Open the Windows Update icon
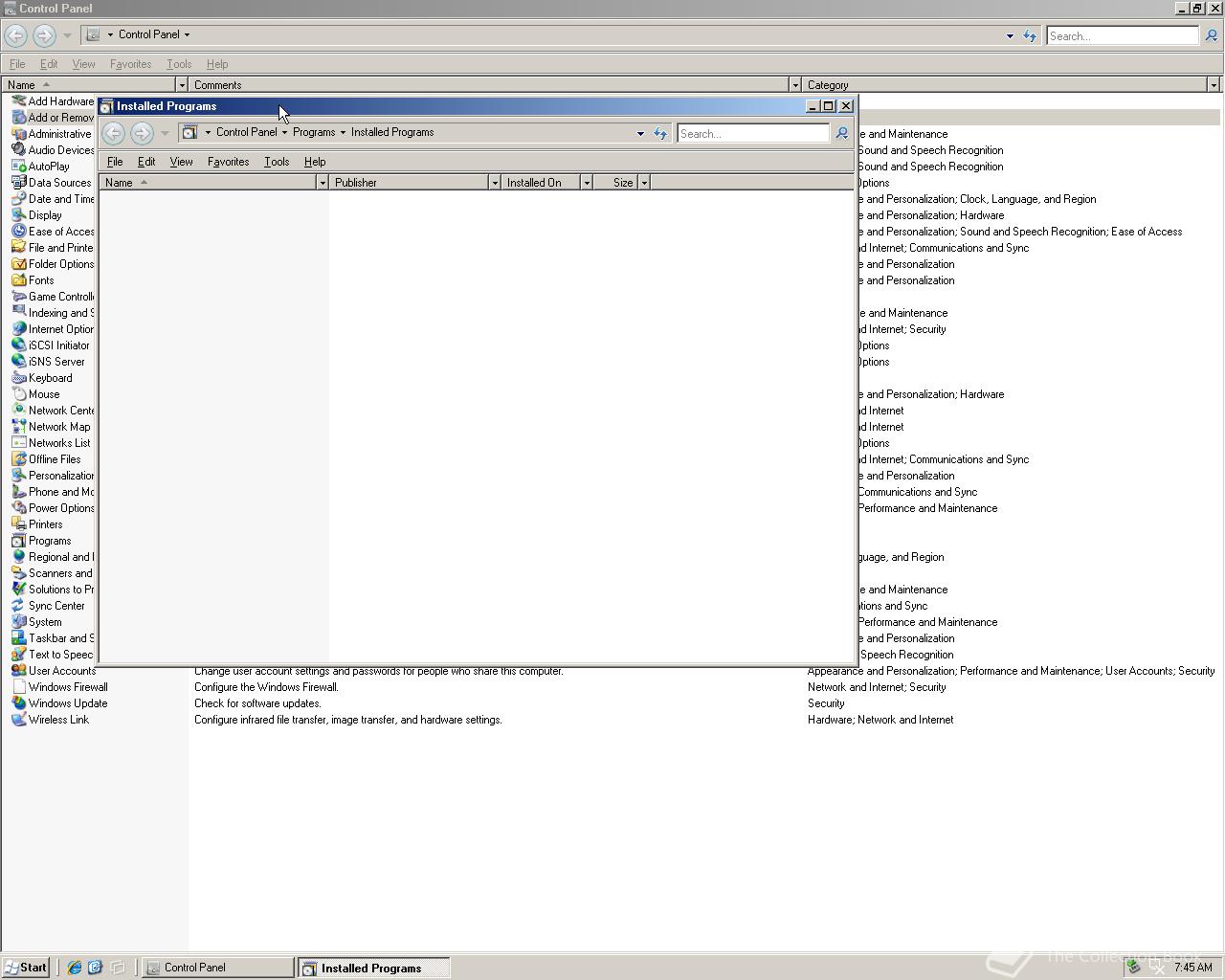The width and height of the screenshot is (1225, 980). click(x=18, y=703)
